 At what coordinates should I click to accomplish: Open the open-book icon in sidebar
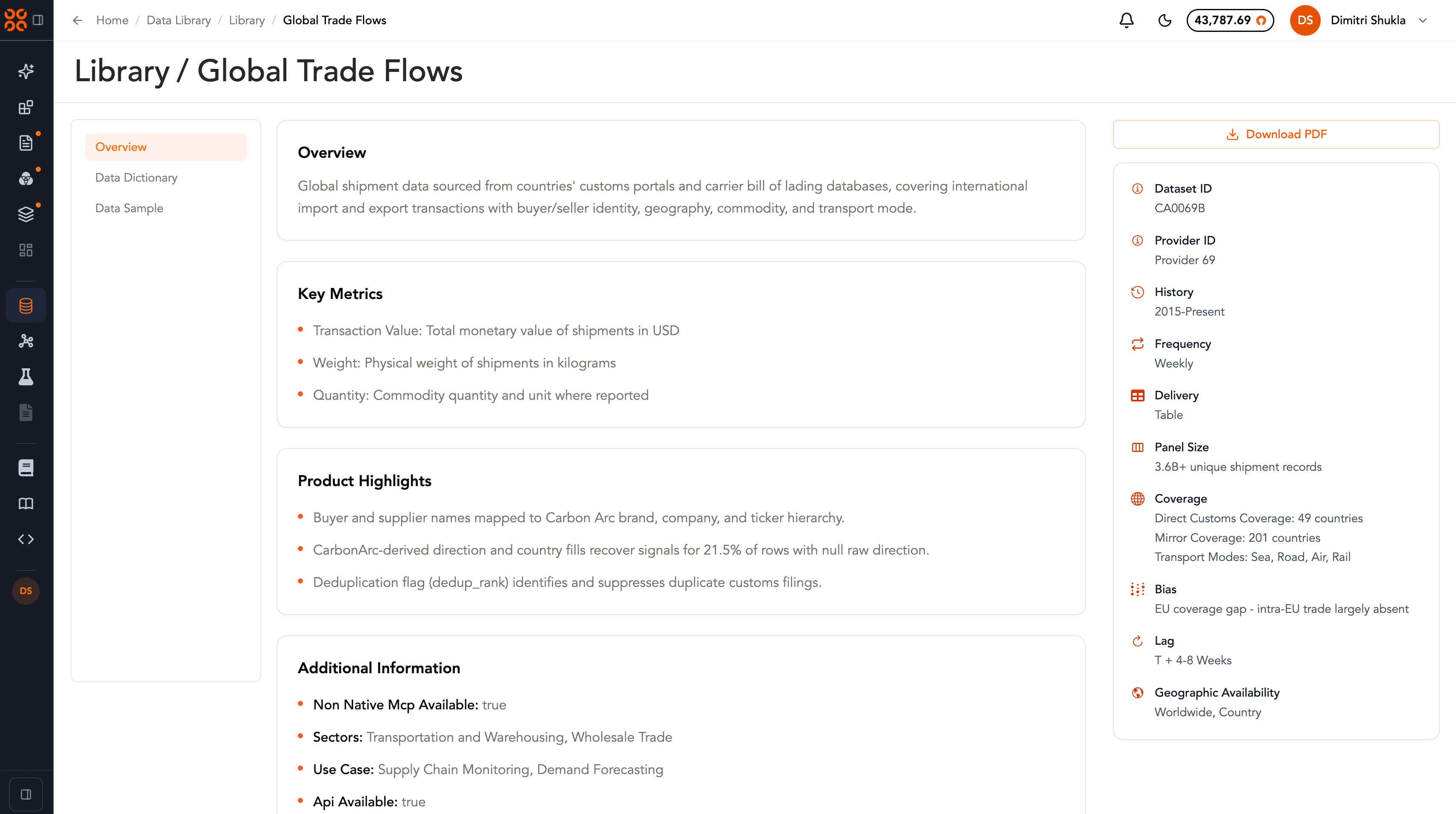tap(26, 504)
